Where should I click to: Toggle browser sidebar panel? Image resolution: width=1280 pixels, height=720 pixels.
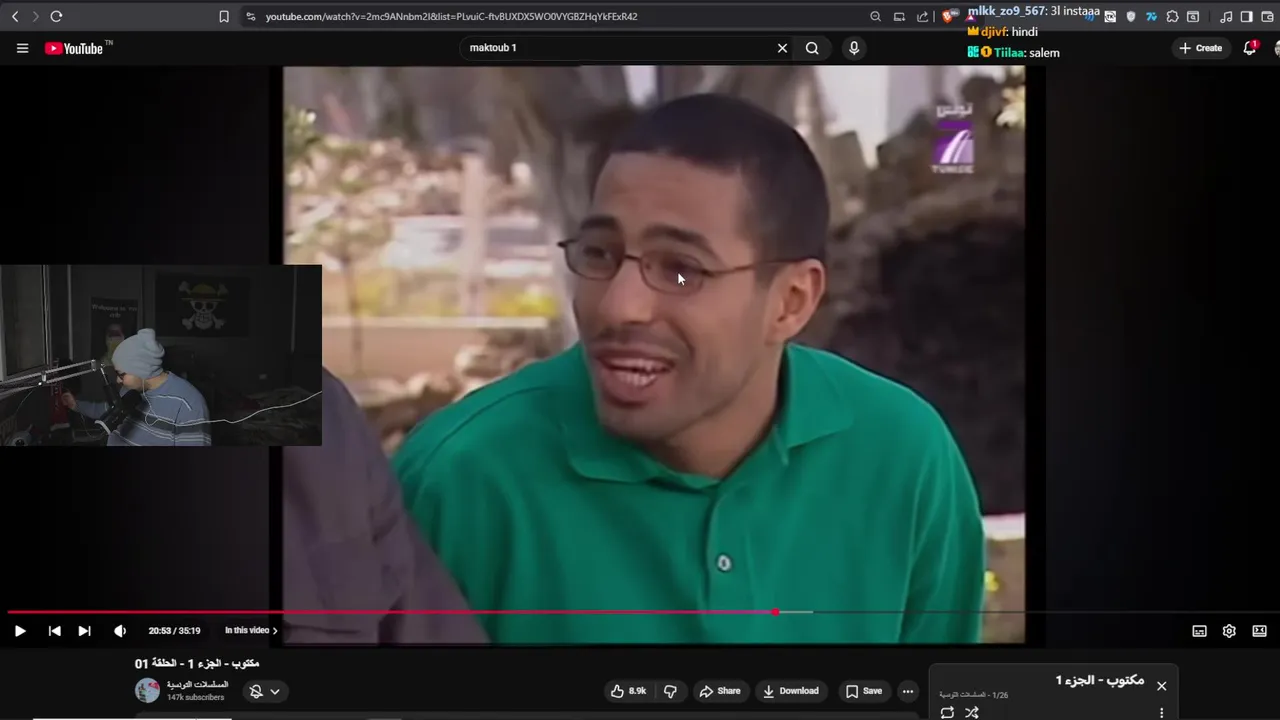[x=1246, y=16]
